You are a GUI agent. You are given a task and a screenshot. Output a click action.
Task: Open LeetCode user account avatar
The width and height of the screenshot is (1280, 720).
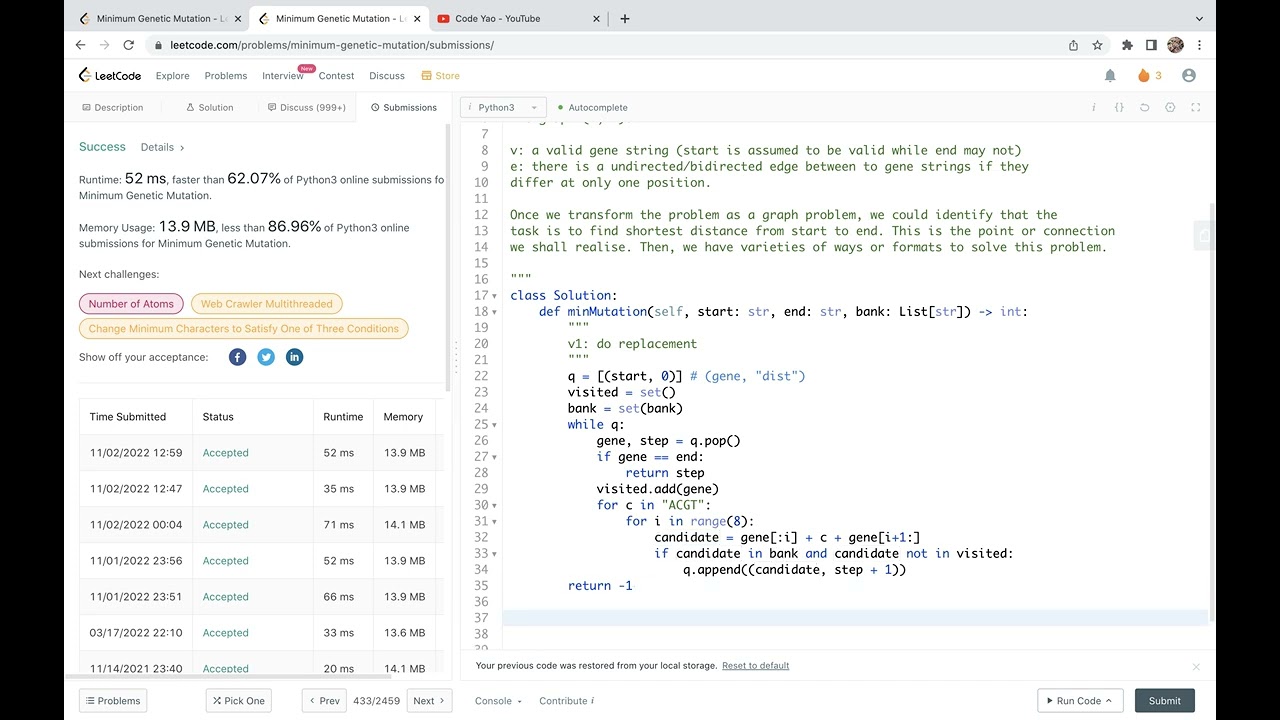[1189, 75]
